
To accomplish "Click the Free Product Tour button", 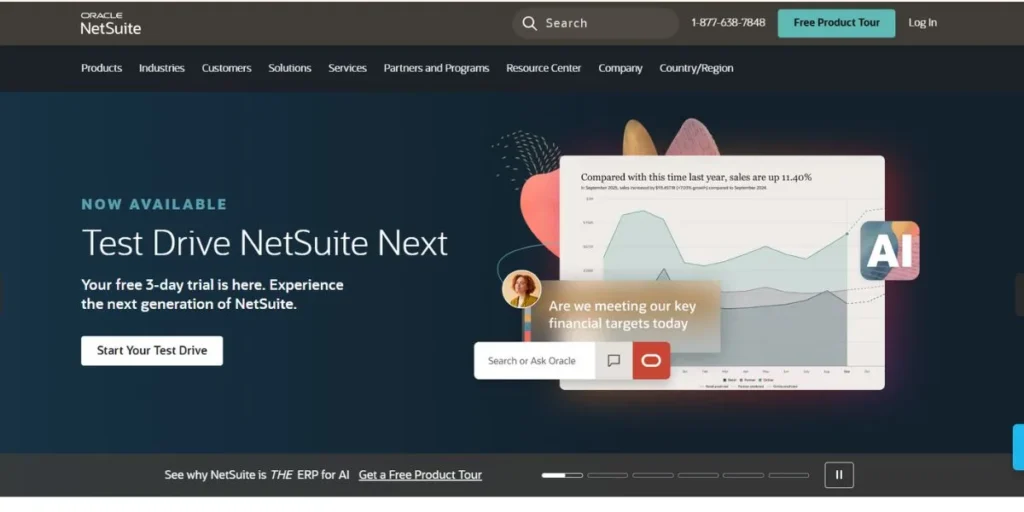I will click(837, 23).
